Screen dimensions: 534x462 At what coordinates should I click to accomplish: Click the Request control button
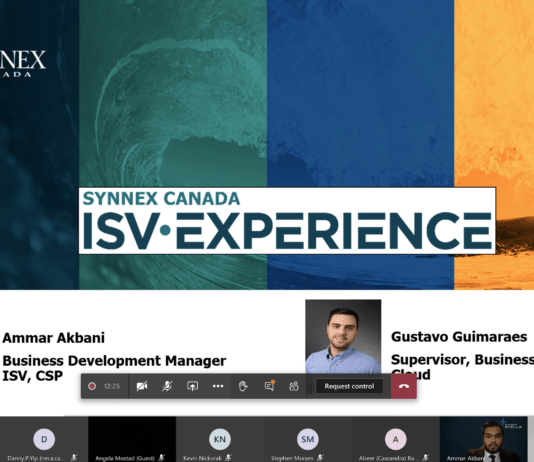pyautogui.click(x=349, y=386)
